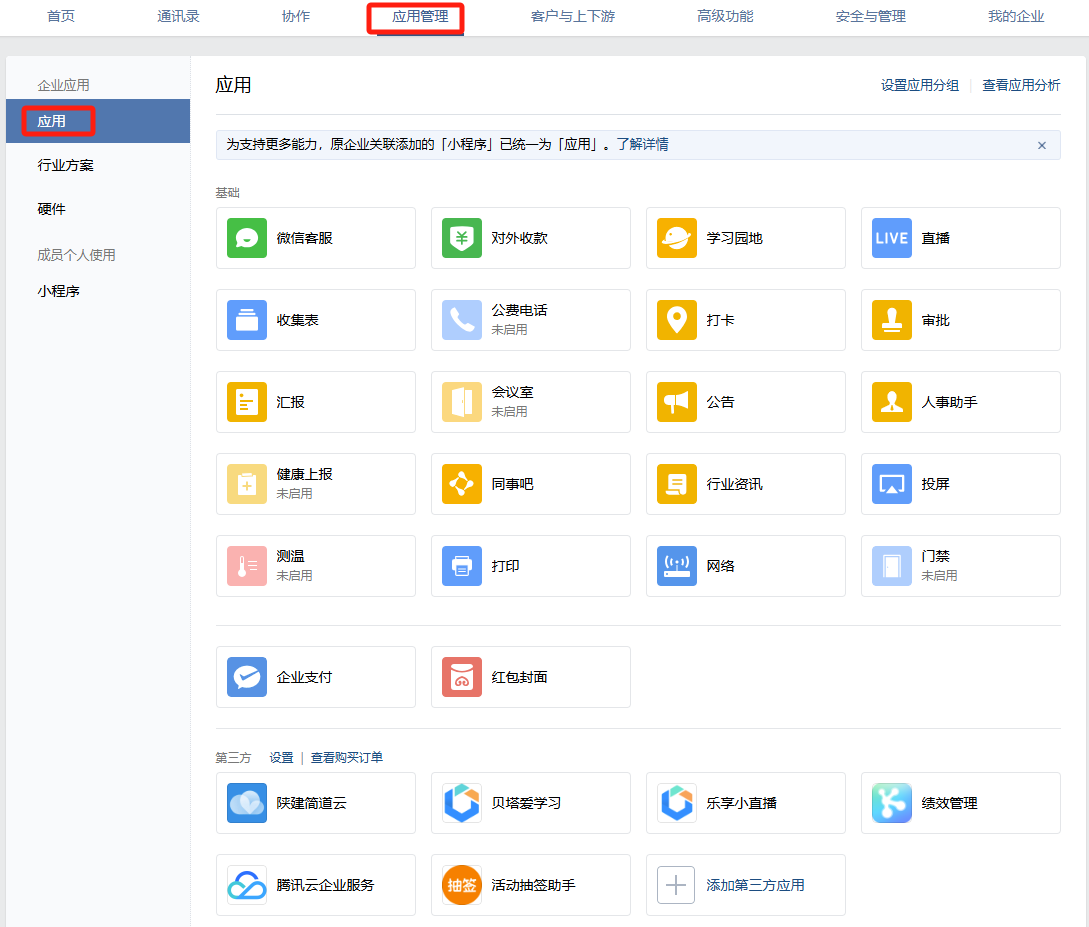The height and width of the screenshot is (927, 1089).
Task: Click the 设置应用分组 link
Action: (x=920, y=86)
